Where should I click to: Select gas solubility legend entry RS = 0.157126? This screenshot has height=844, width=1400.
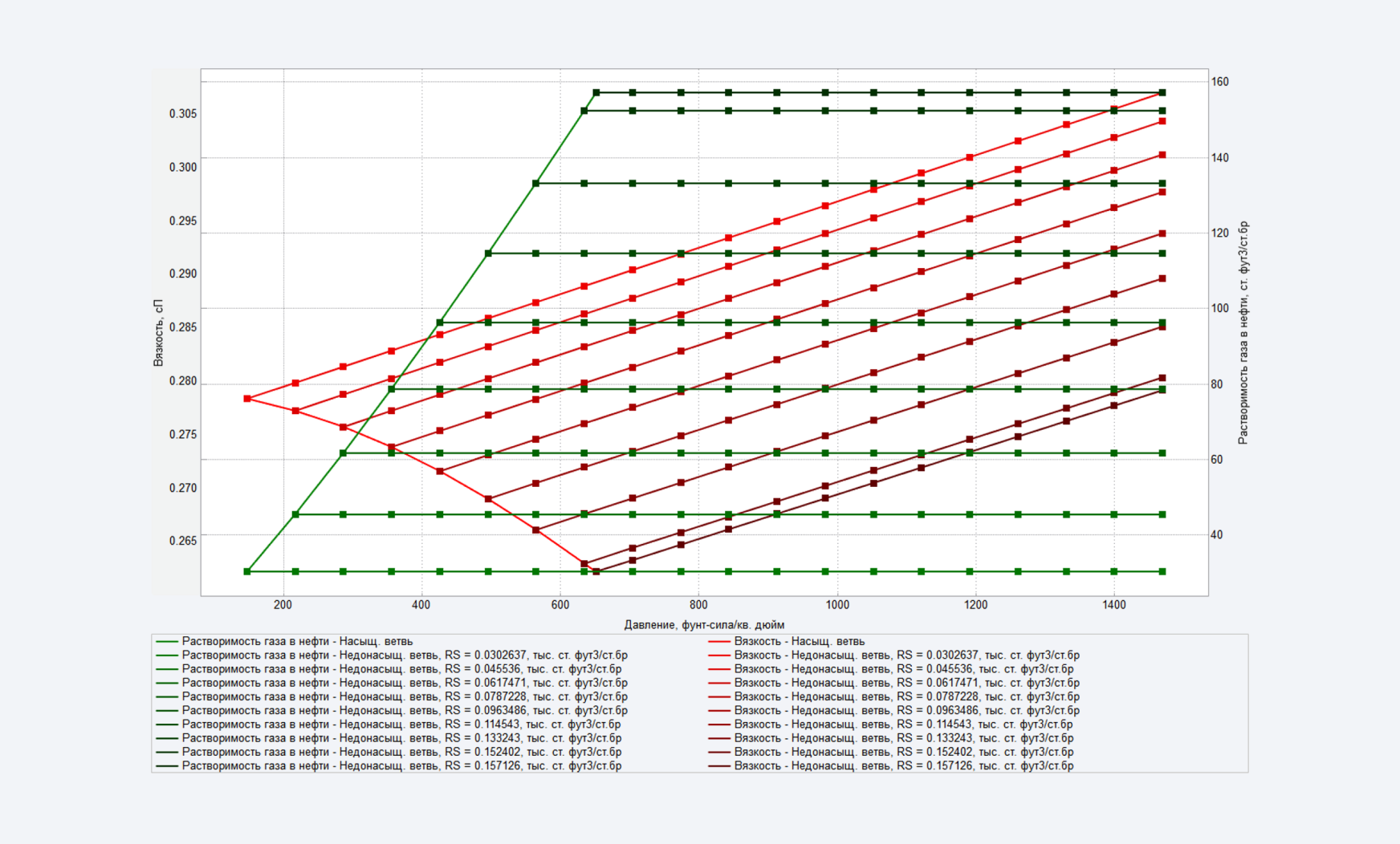388,765
